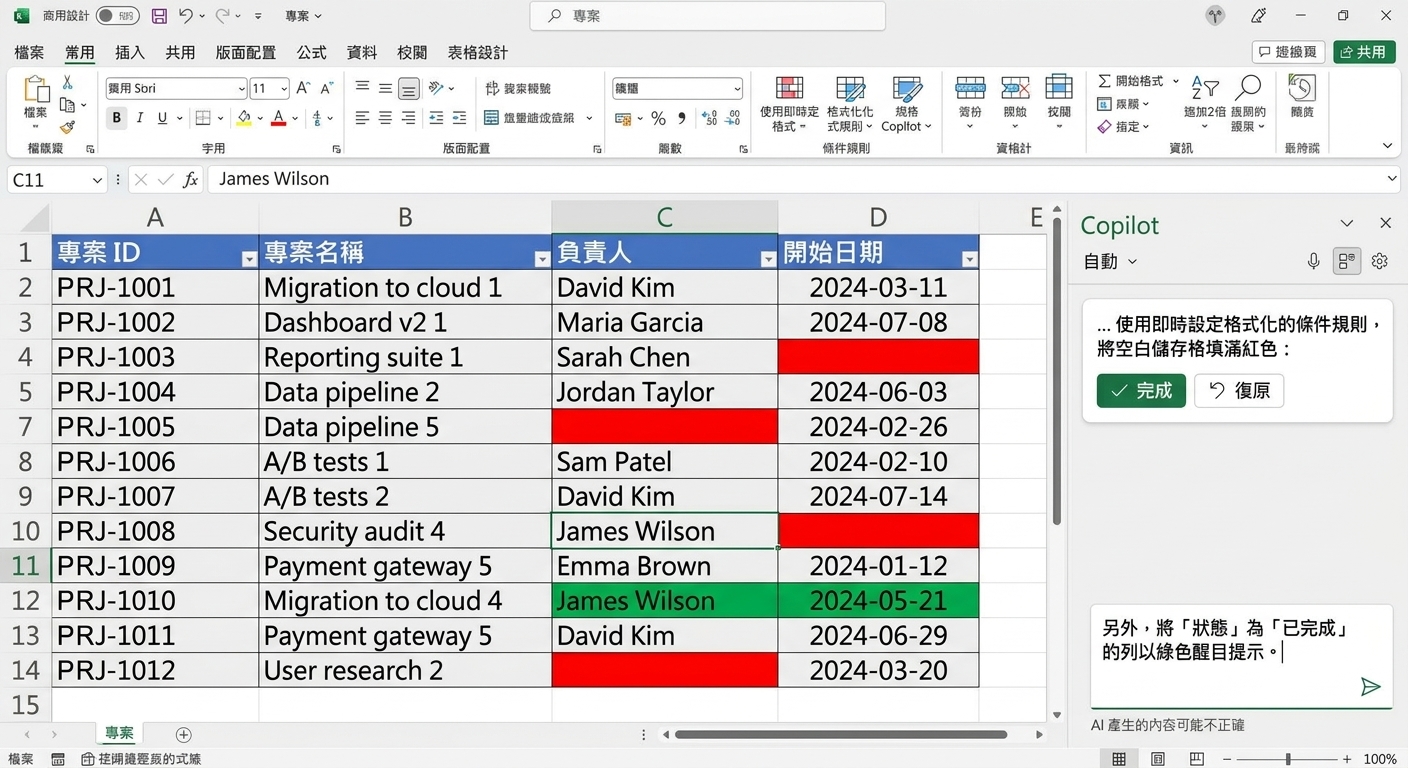
Task: Send the Copilot prompt with arrow icon
Action: point(1370,686)
